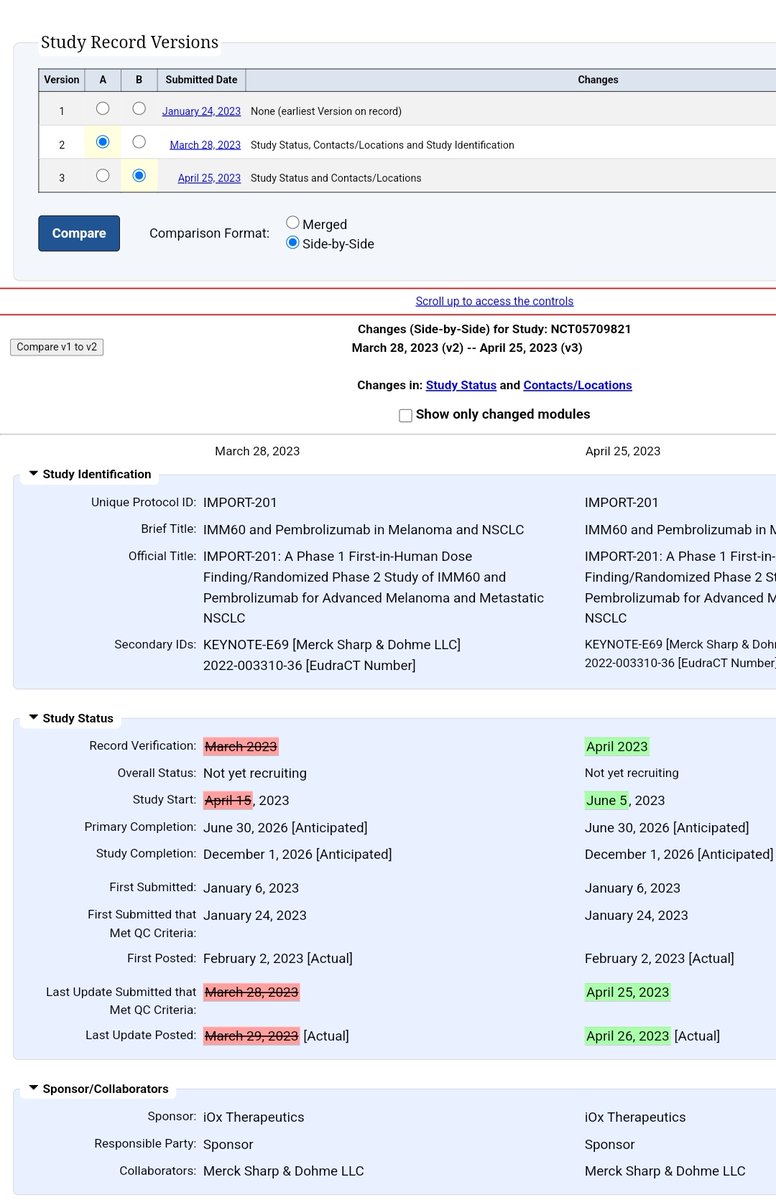Click struck-through April 15 study start

click(x=228, y=800)
